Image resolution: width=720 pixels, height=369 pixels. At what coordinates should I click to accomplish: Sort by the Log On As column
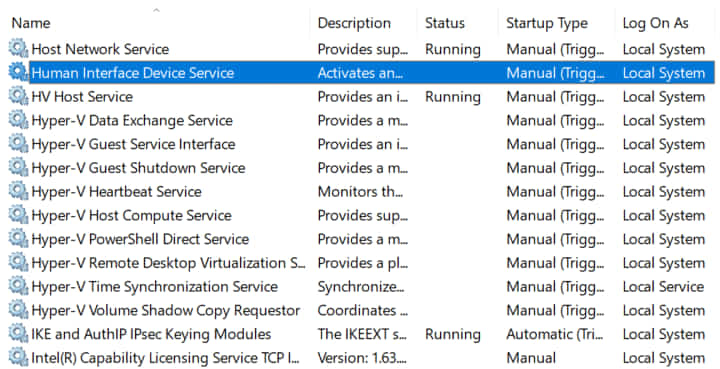(655, 23)
